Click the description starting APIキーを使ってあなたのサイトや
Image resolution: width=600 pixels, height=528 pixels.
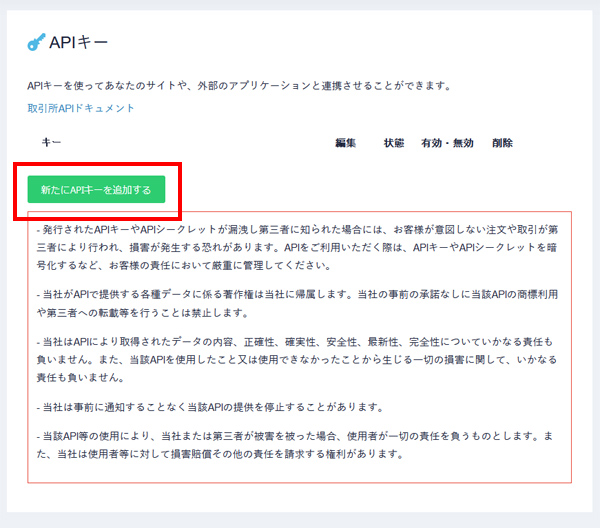[240, 85]
